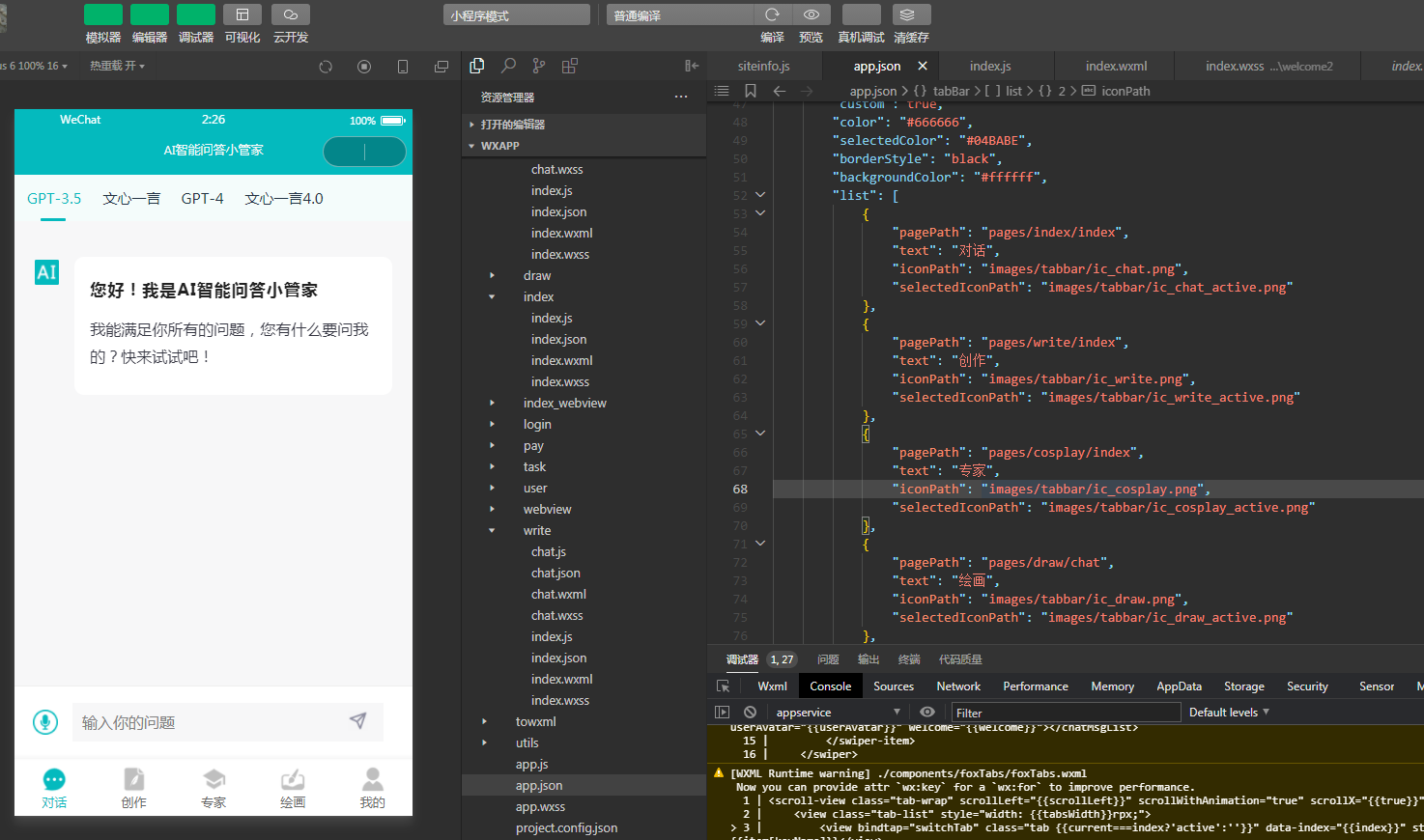Open the search panel in the sidebar

pos(508,66)
